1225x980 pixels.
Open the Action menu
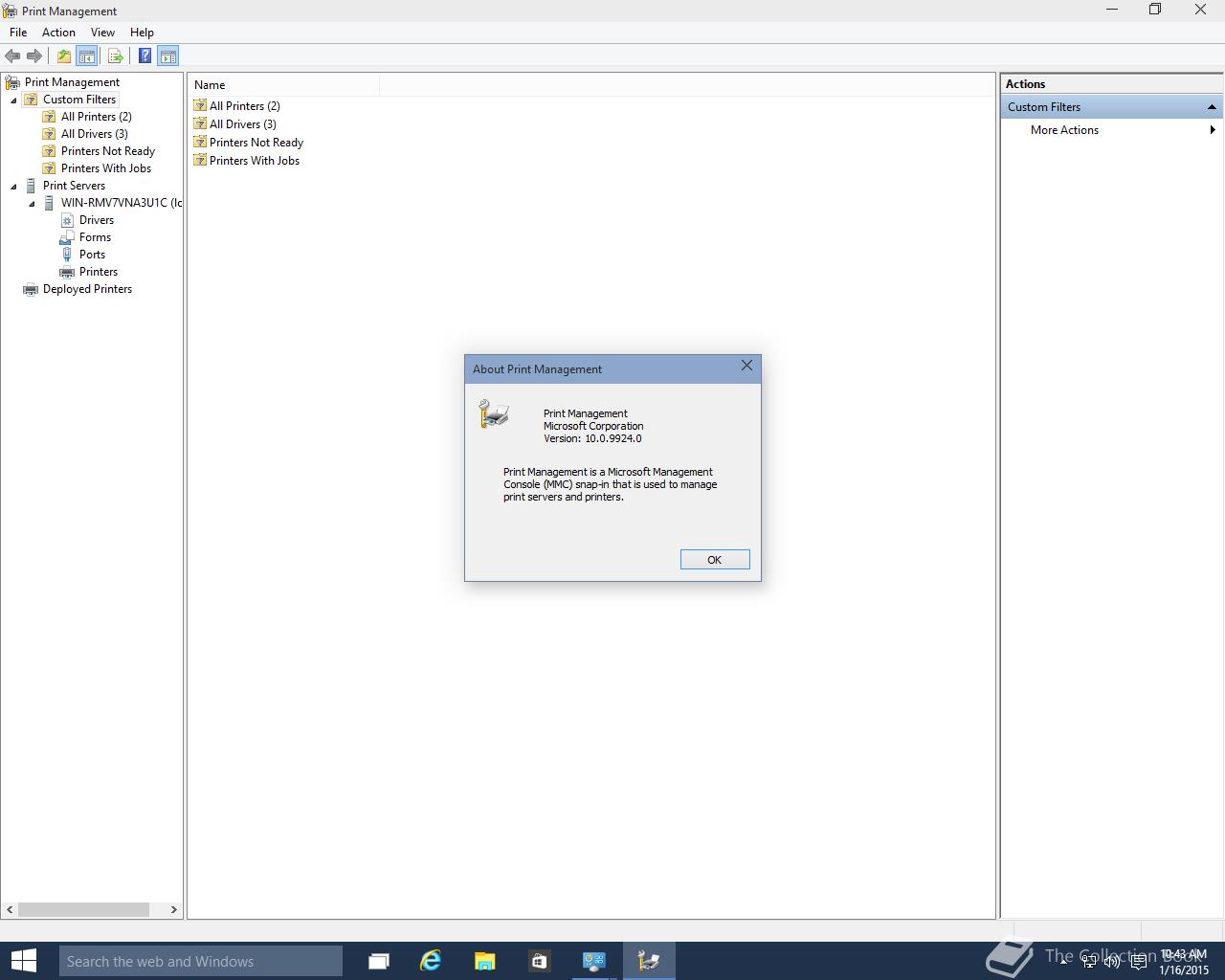click(58, 33)
